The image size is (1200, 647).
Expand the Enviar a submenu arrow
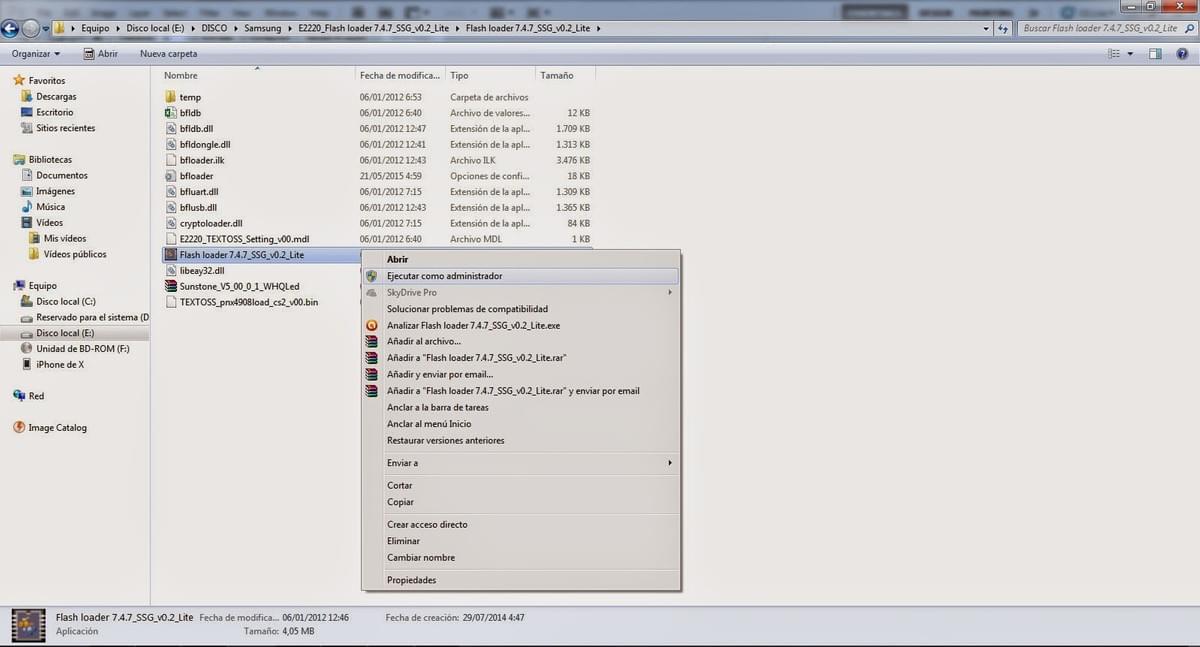pyautogui.click(x=670, y=463)
